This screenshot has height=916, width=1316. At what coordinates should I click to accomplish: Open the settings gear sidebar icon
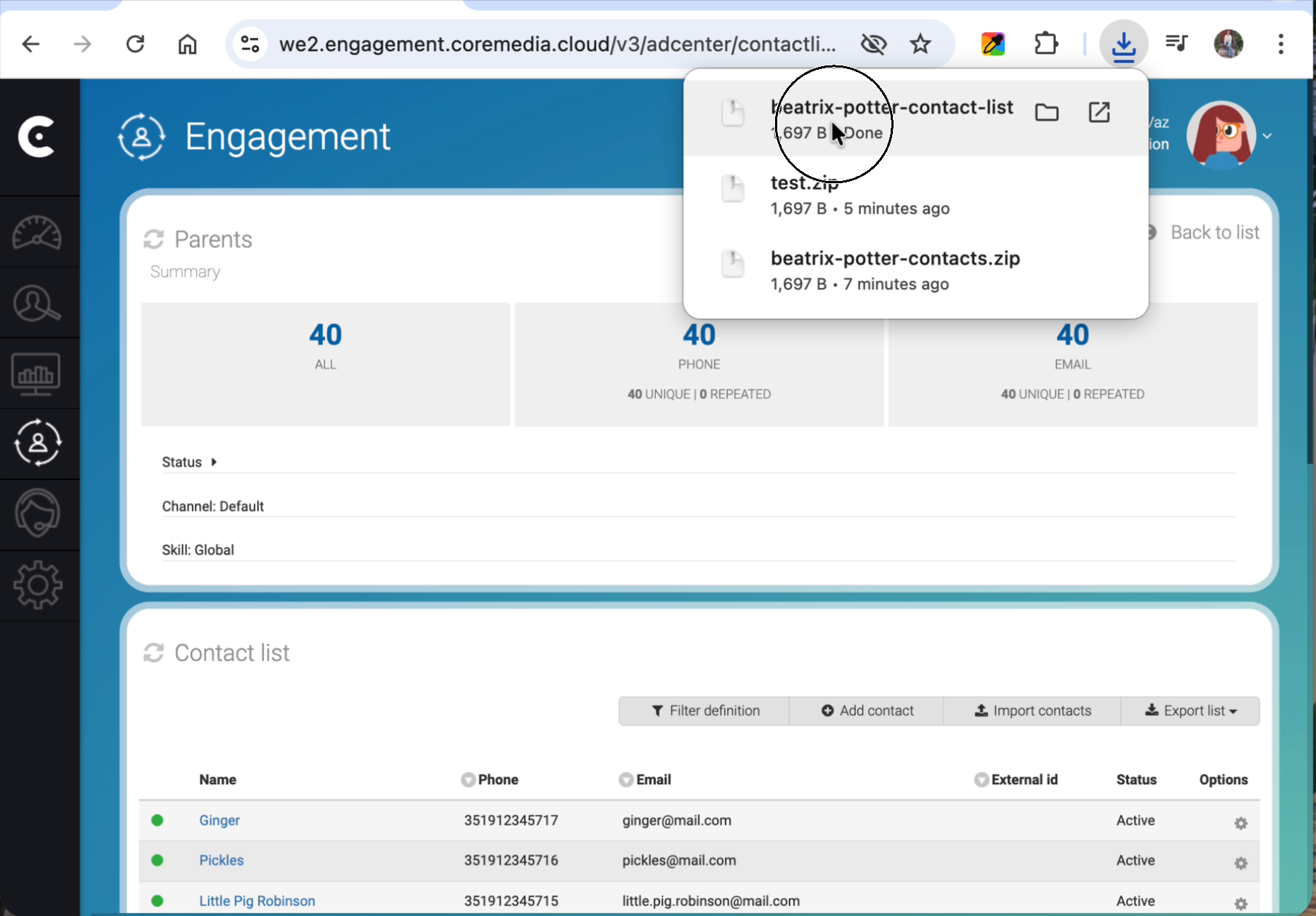[x=38, y=585]
